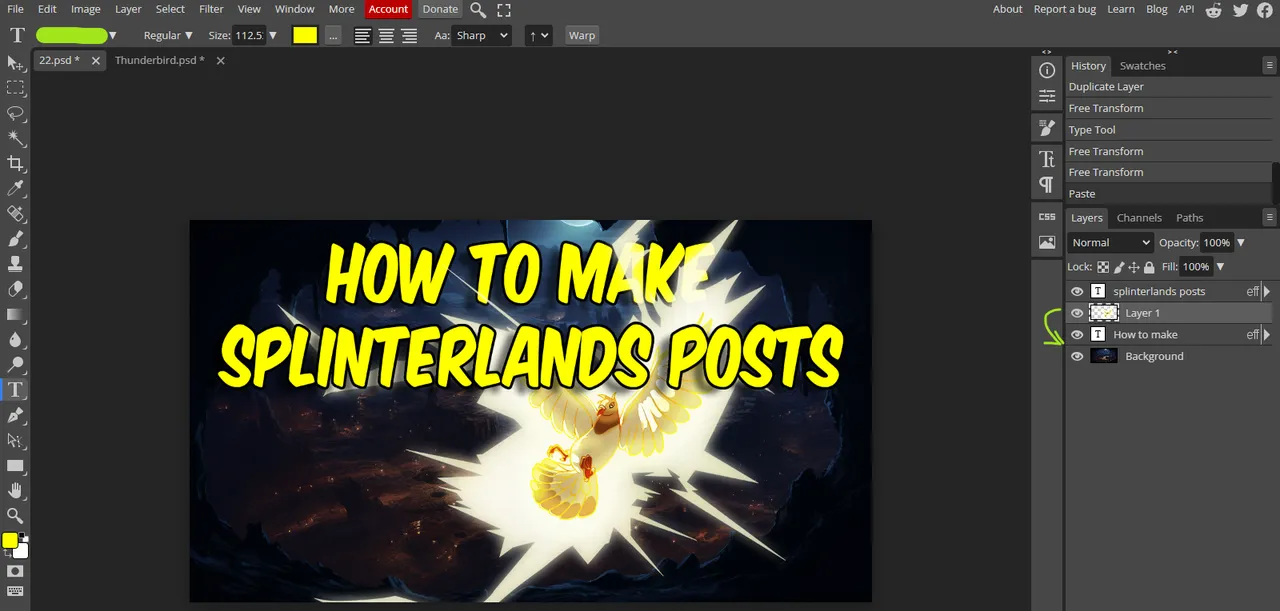Select the Lasso tool
This screenshot has height=611, width=1280.
tap(15, 113)
